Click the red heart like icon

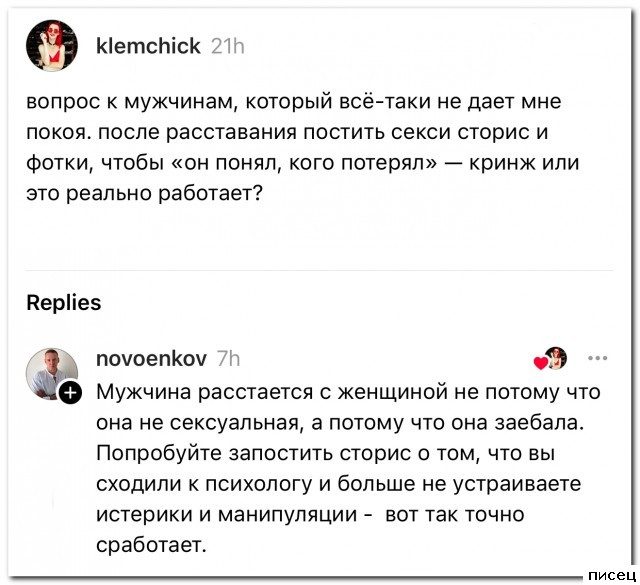point(540,363)
